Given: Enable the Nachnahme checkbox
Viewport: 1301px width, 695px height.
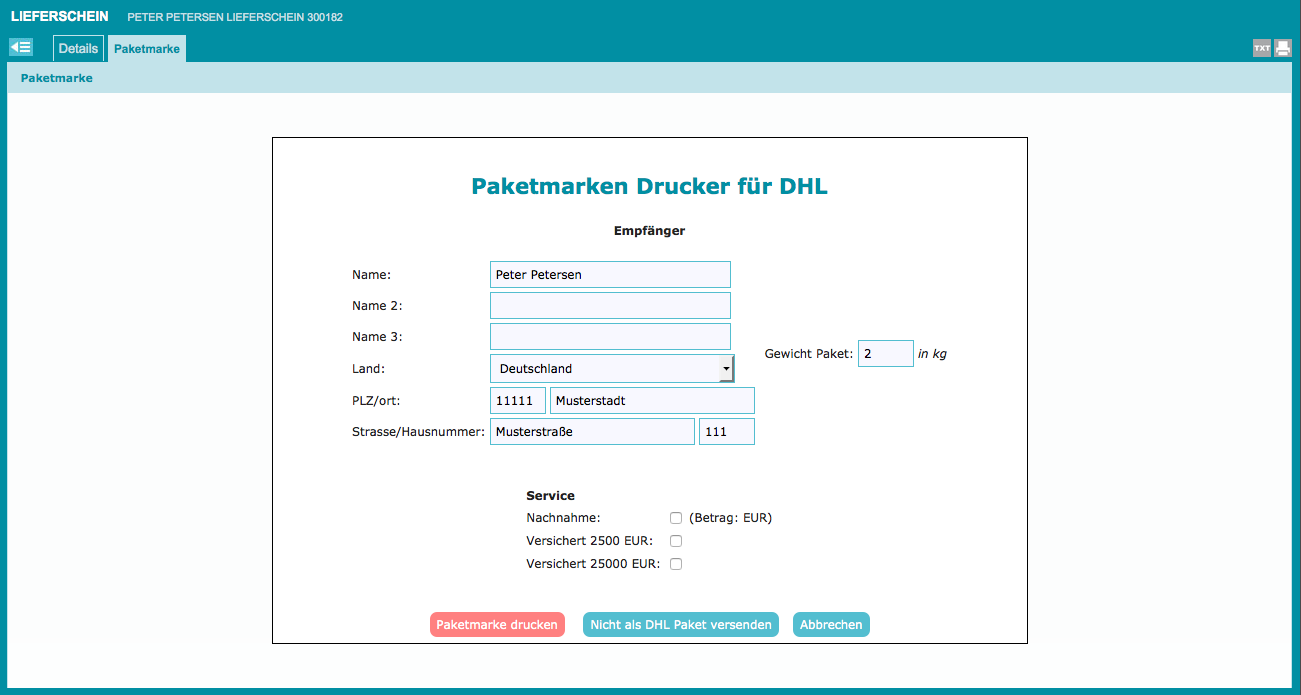Looking at the screenshot, I should click(x=676, y=518).
